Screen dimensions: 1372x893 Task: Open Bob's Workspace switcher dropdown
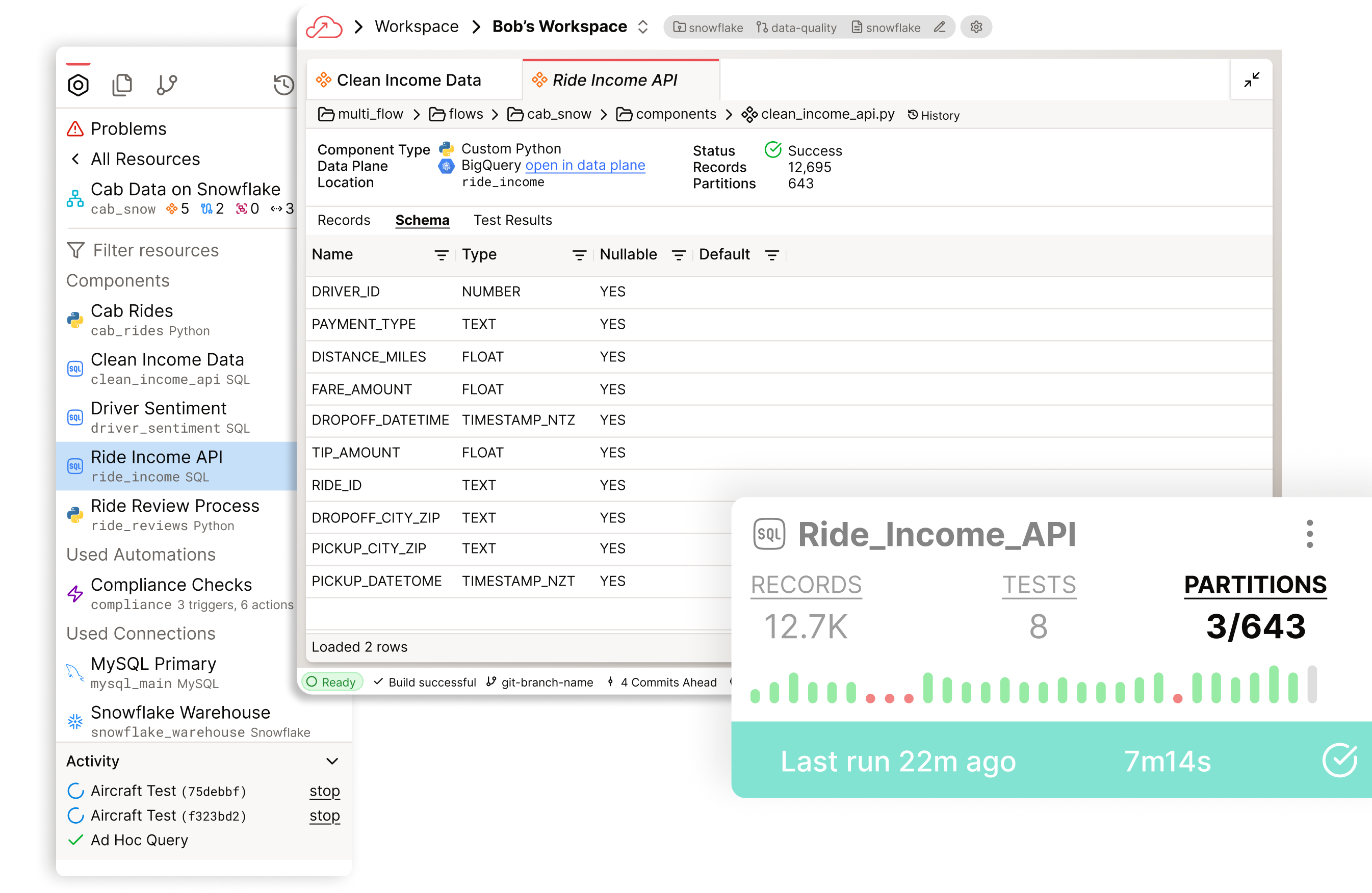[642, 27]
